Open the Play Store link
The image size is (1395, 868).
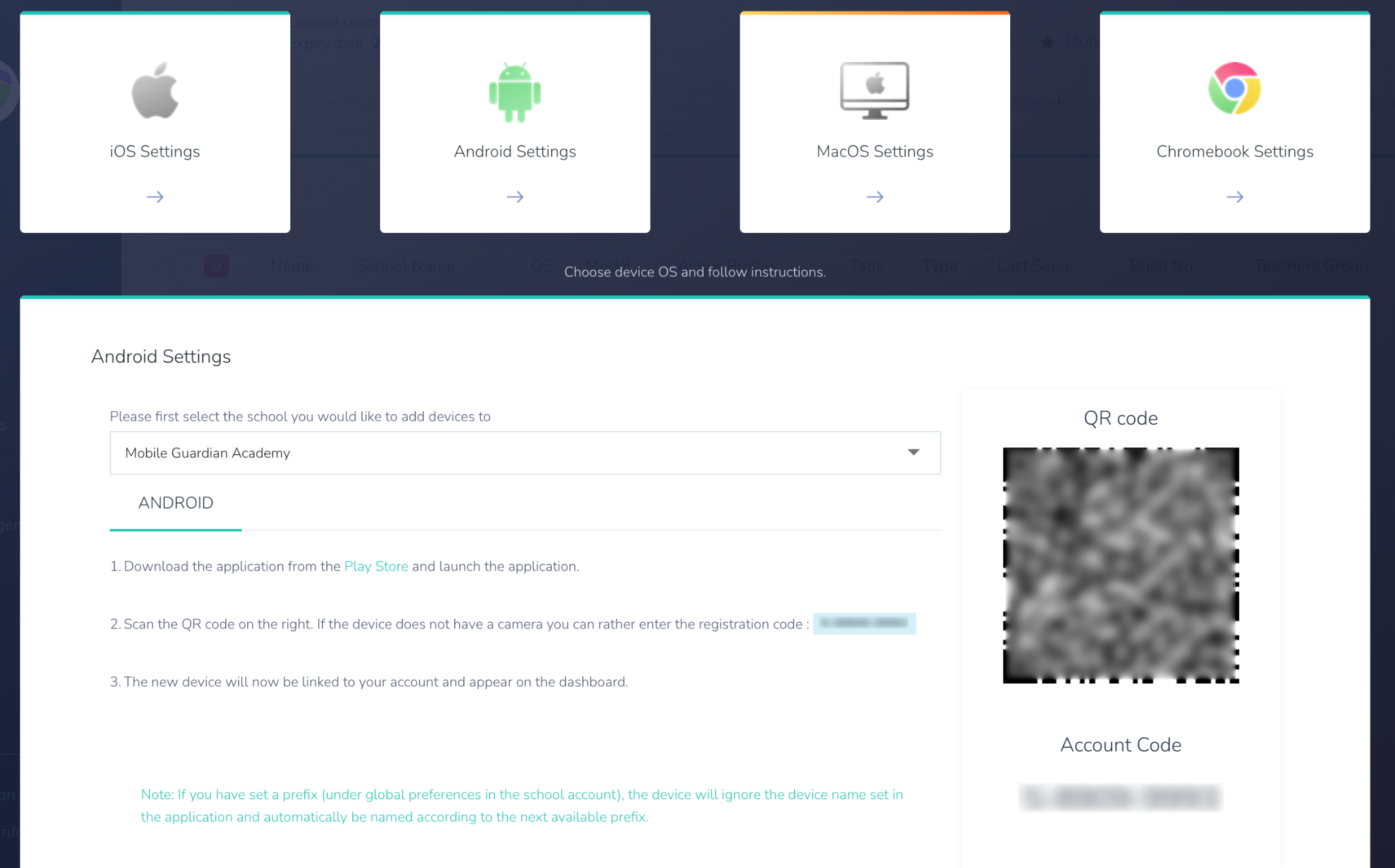[x=376, y=566]
